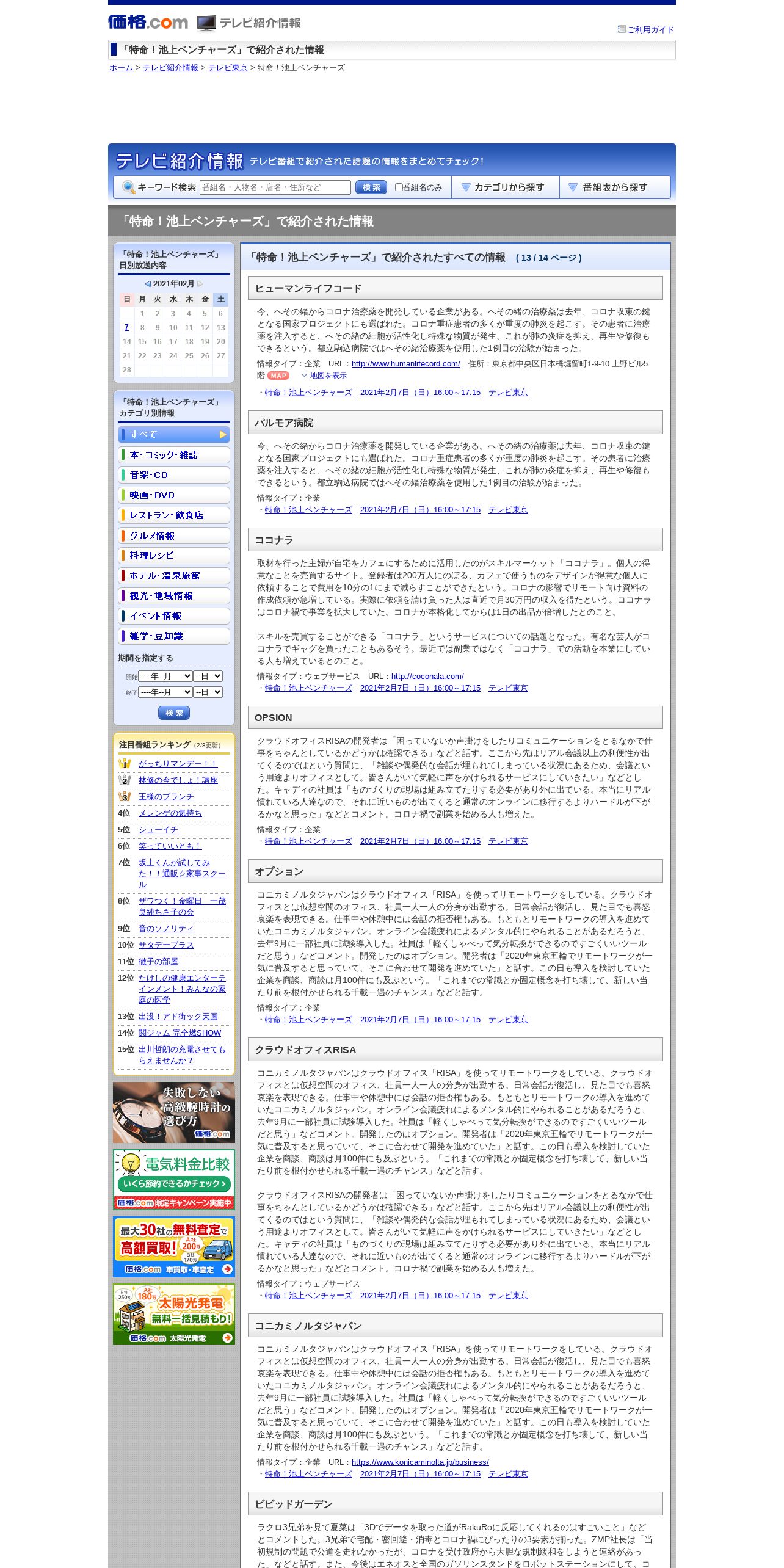Click the third-place crown ranking icon
This screenshot has height=1568, width=784.
pos(125,796)
